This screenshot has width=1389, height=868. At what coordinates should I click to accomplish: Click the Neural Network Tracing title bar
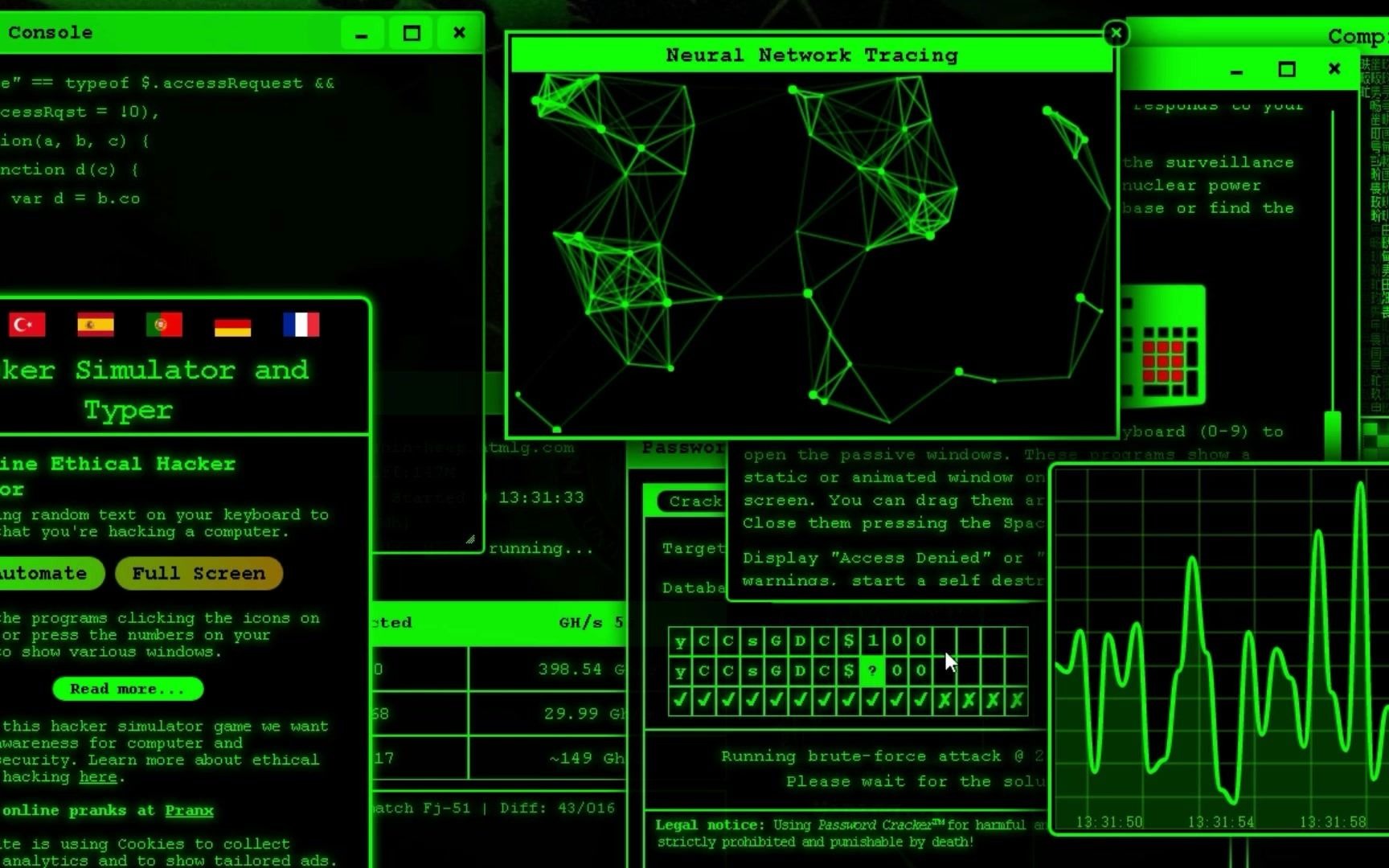click(812, 55)
